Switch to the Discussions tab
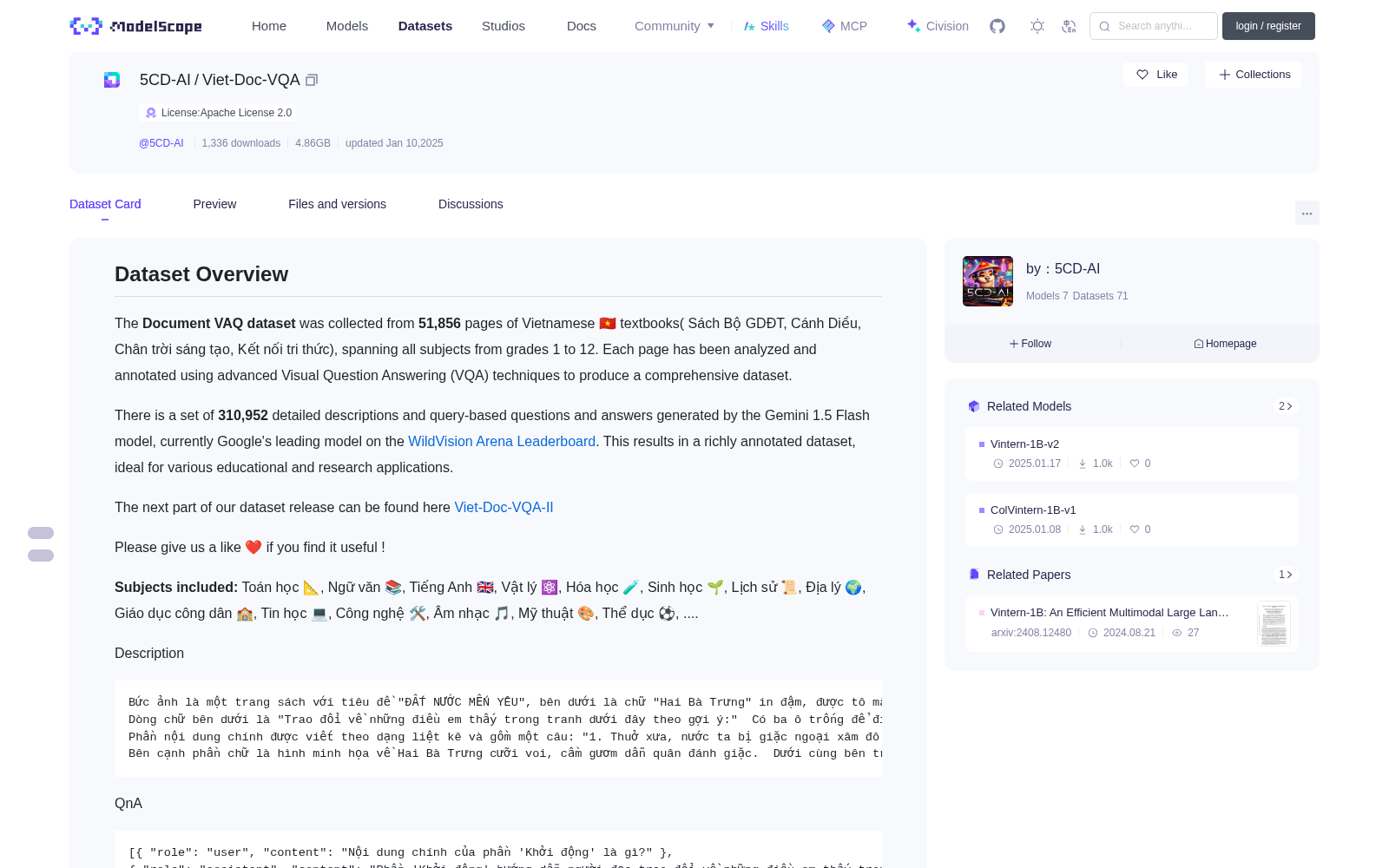 pos(471,204)
